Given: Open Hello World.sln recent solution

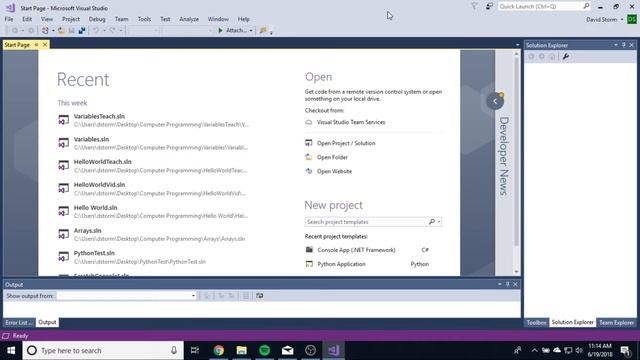Looking at the screenshot, I should [153, 212].
